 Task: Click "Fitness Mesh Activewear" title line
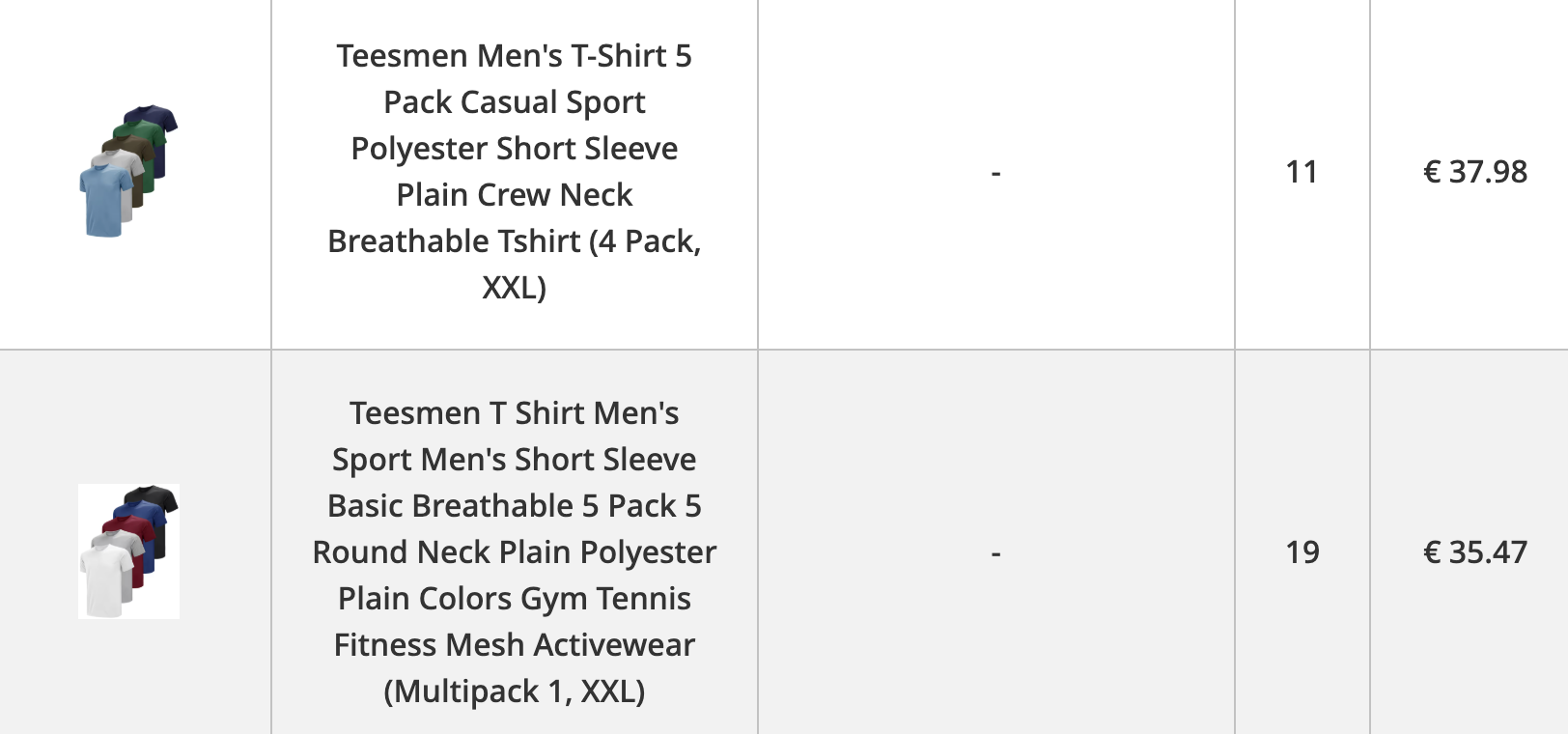point(514,645)
